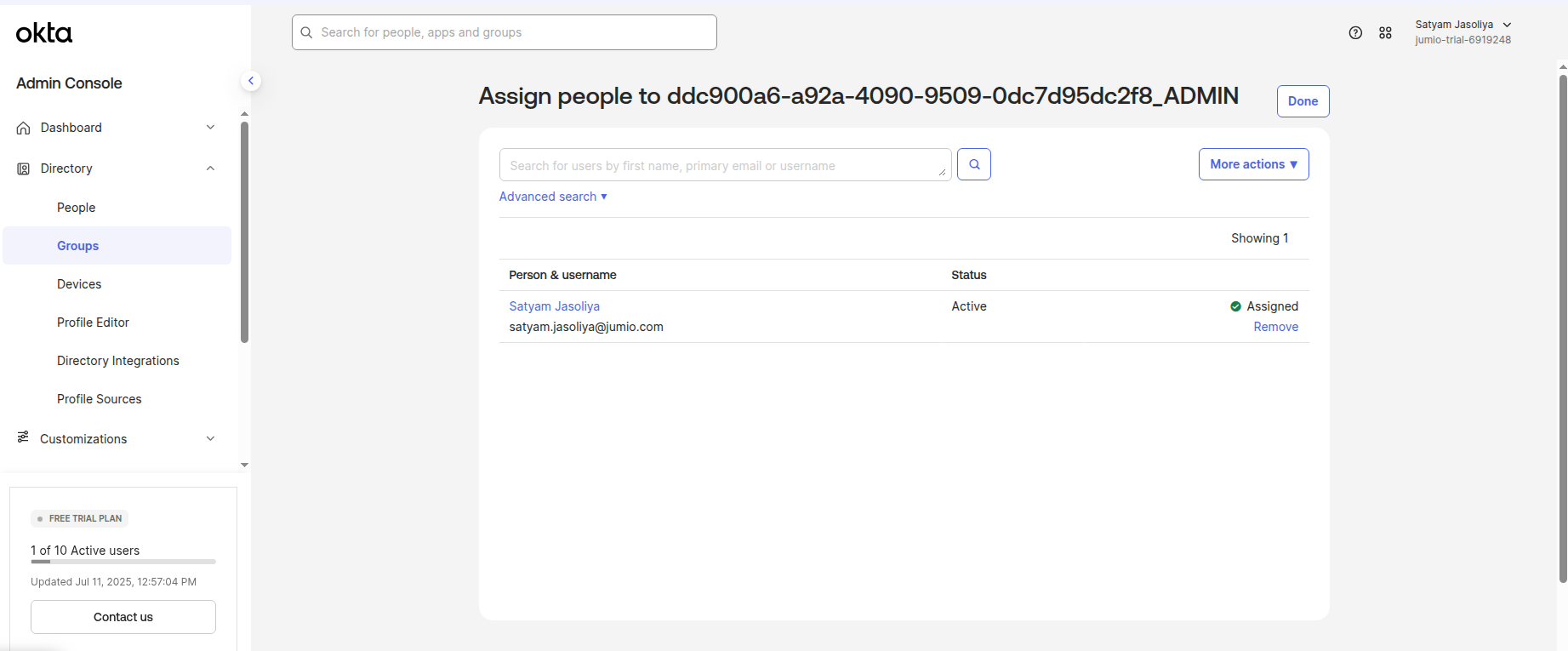Remove Satyam Jasoliya from the group
Viewport: 1568px width, 651px height.
(x=1275, y=327)
